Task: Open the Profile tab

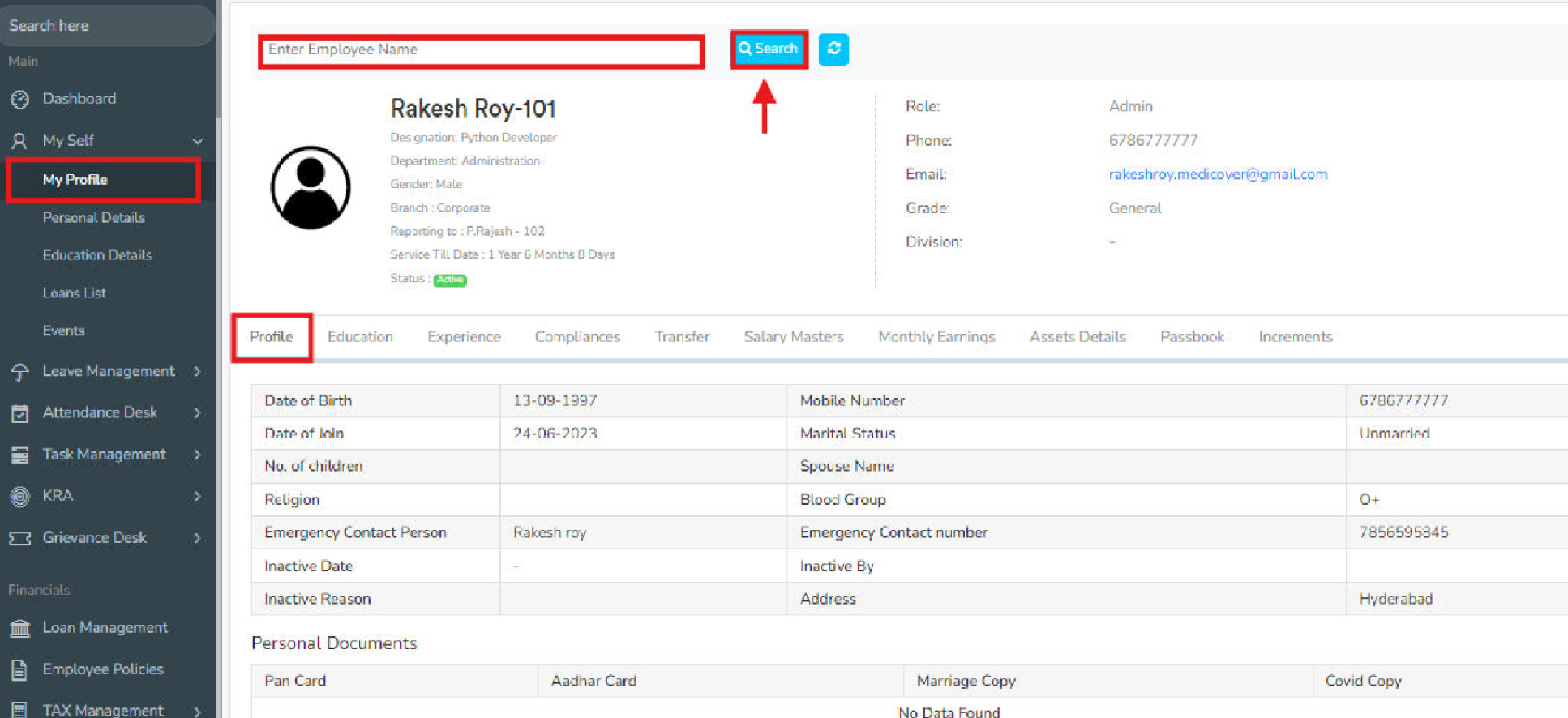Action: coord(271,337)
